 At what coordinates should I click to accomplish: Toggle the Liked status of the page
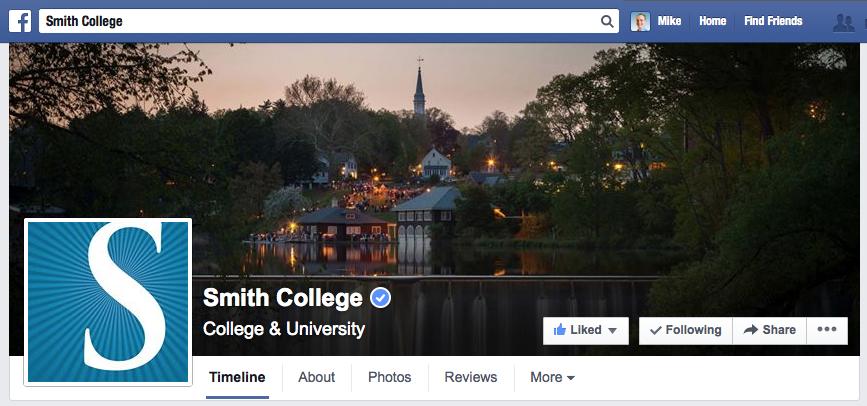586,330
